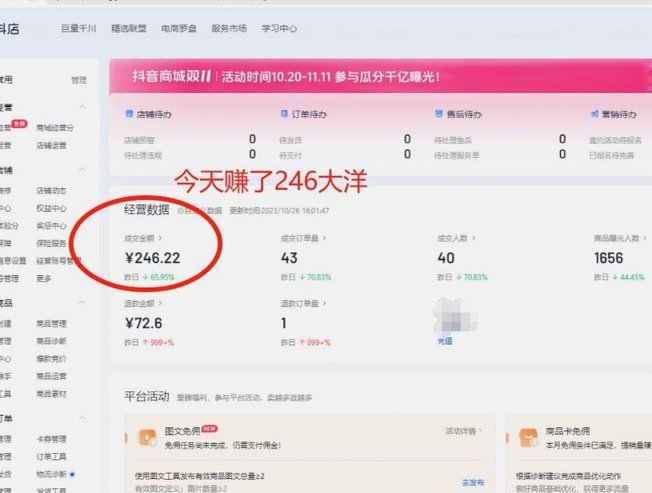652x493 pixels.
Task: Click the 订单待办 icon
Action: 284,113
